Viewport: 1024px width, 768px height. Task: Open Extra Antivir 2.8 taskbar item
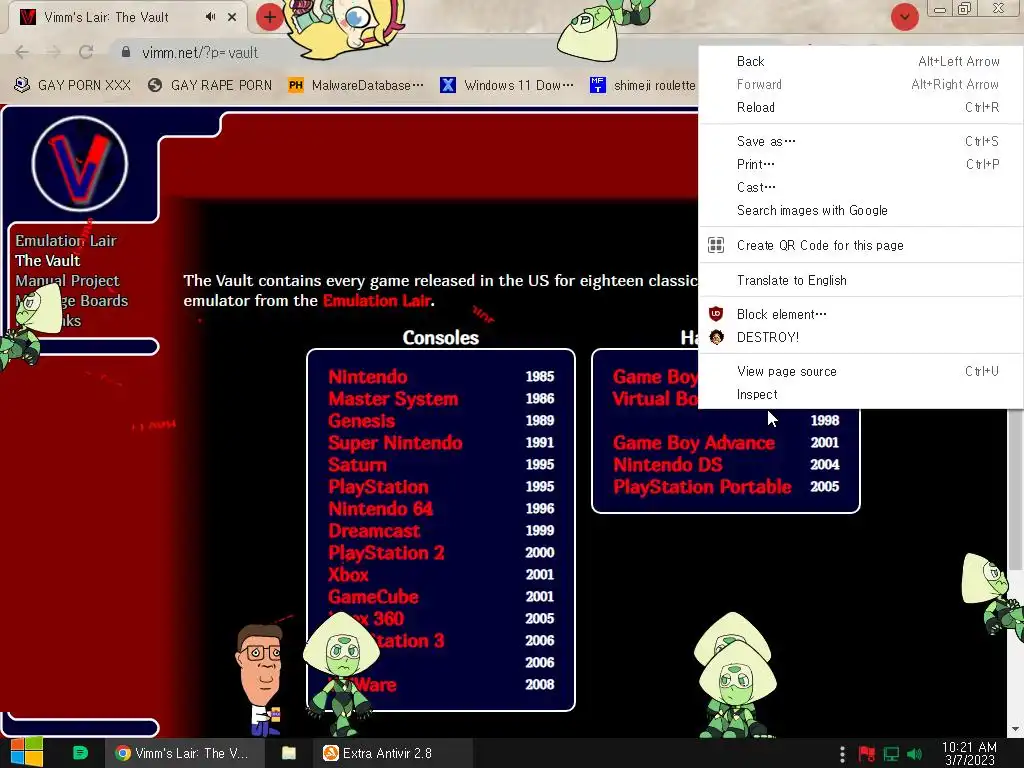pos(392,753)
